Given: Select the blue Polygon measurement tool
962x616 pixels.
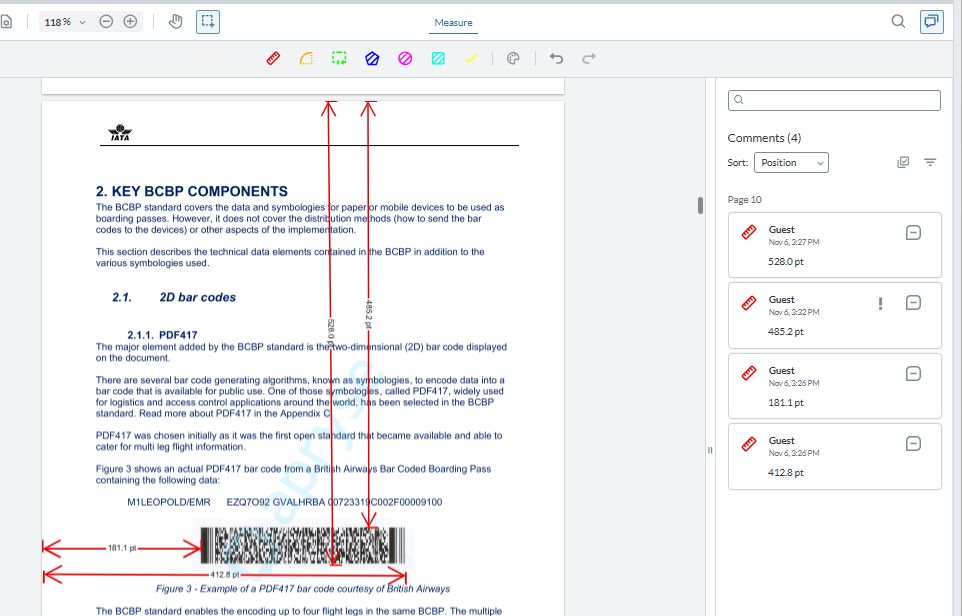Looking at the screenshot, I should click(371, 58).
